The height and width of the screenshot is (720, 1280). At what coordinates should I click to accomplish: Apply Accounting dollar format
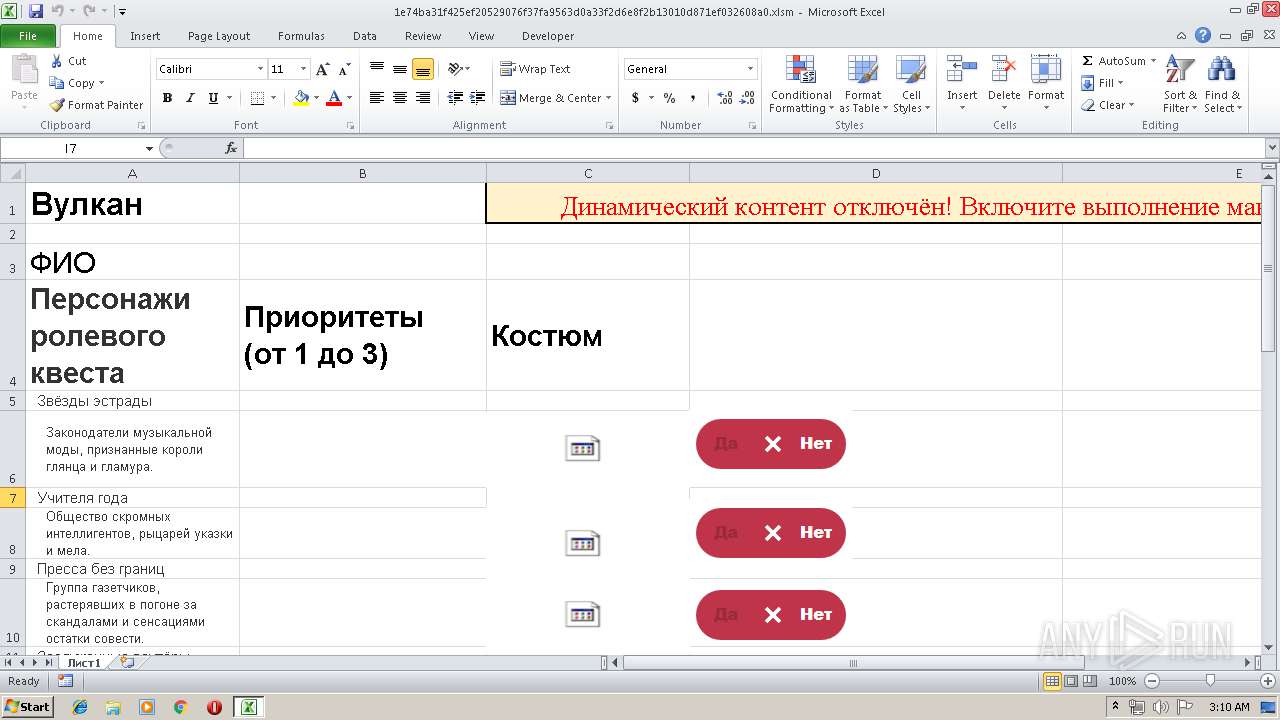point(635,98)
